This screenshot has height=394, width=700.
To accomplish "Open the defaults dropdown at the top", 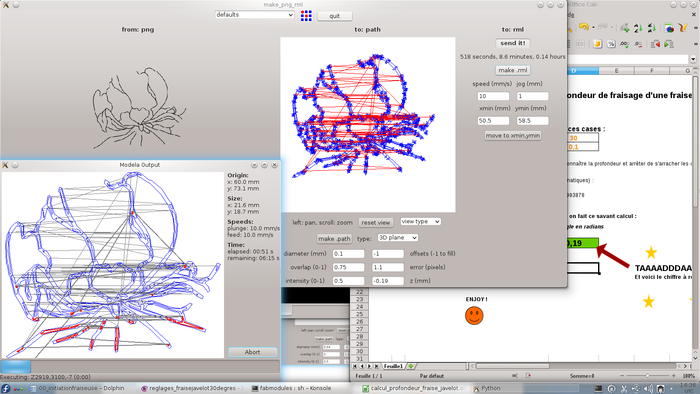I will pos(254,15).
